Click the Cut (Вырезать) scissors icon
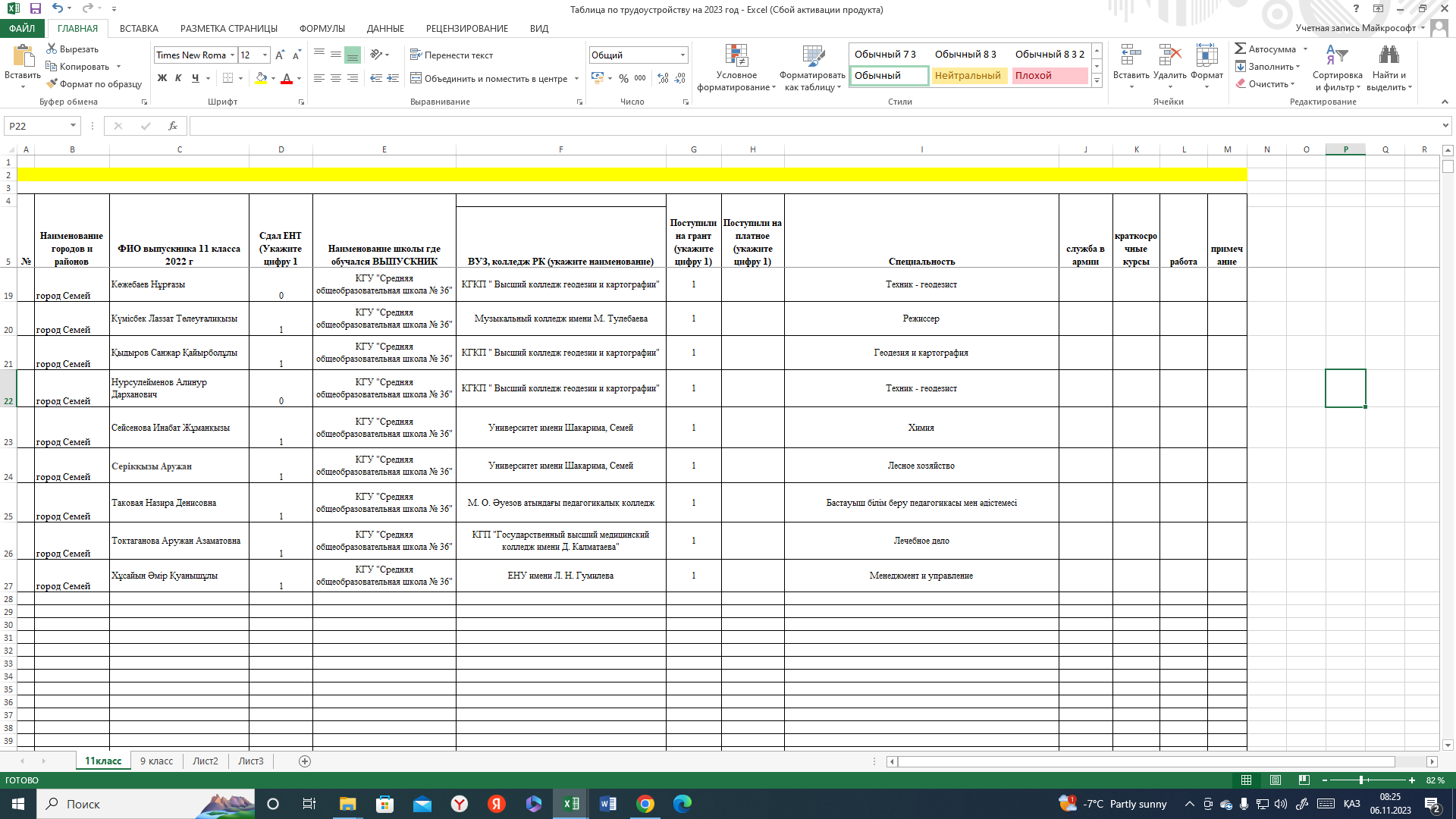1456x819 pixels. pyautogui.click(x=52, y=49)
